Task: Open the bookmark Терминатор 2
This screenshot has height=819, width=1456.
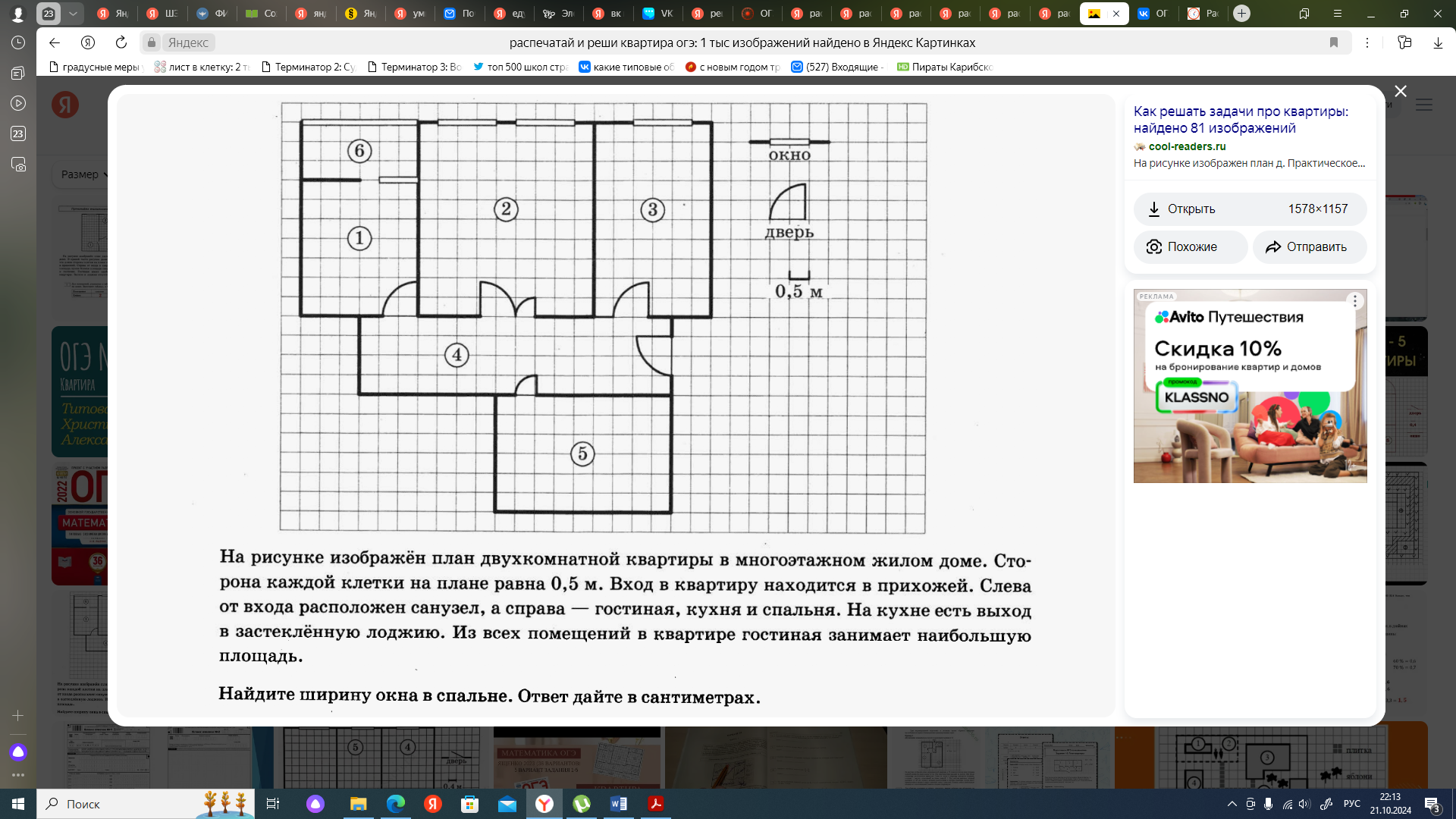Action: 308,67
